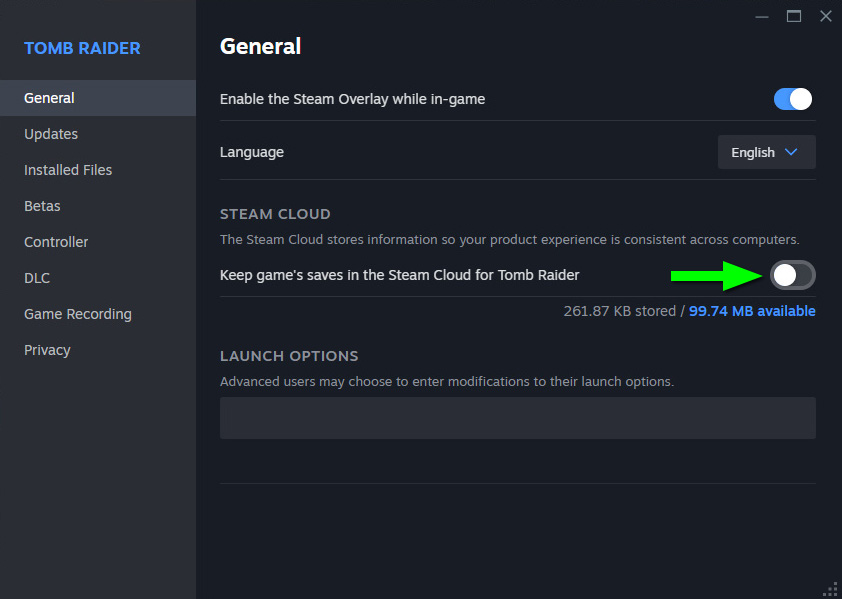Open the Updates section

click(x=51, y=134)
